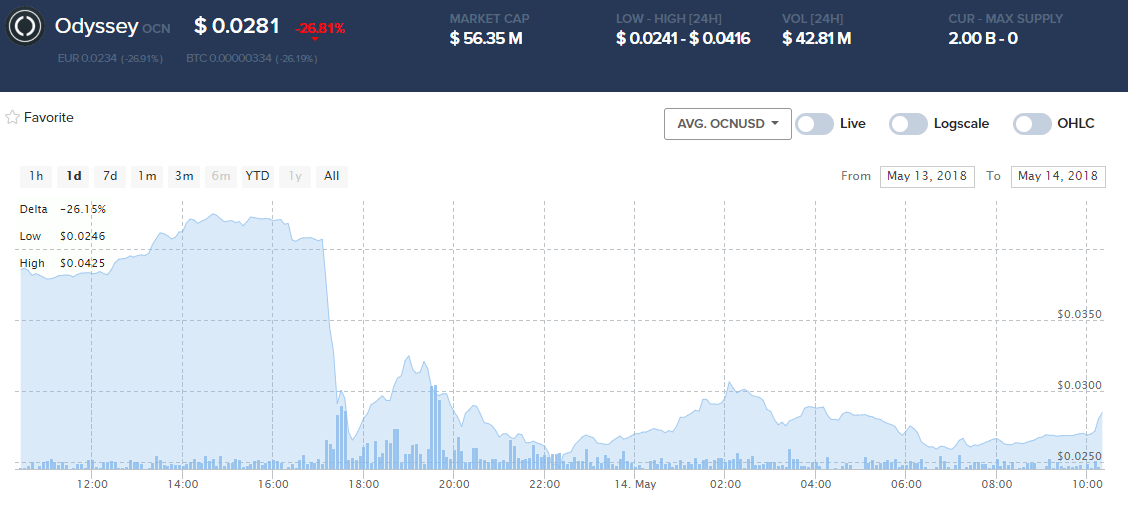Click the market cap value $ 56.35 M
1128x512 pixels.
(x=486, y=38)
